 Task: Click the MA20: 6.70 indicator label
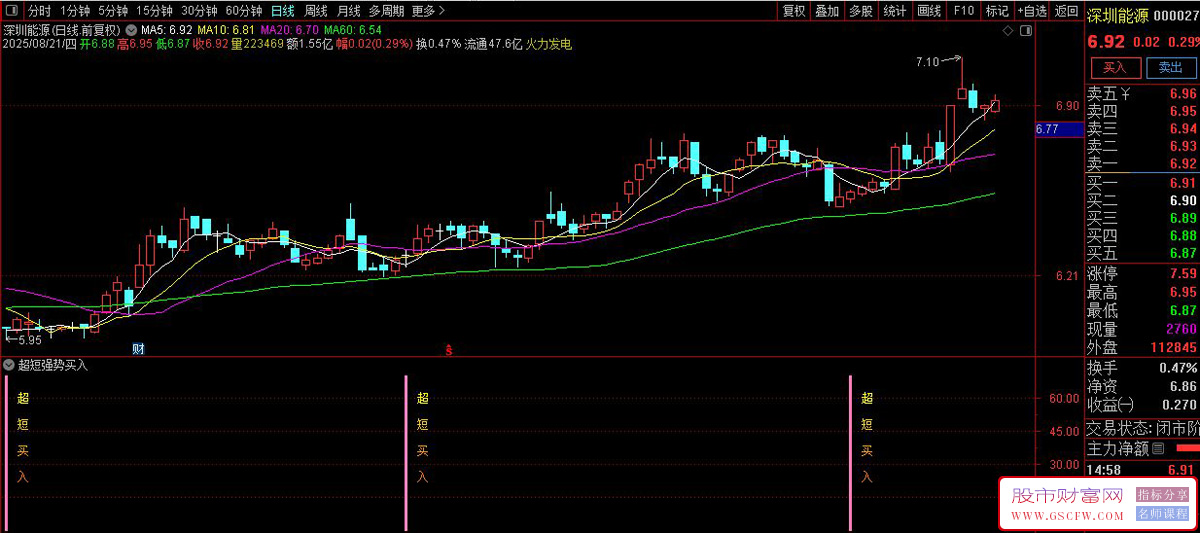[289, 30]
